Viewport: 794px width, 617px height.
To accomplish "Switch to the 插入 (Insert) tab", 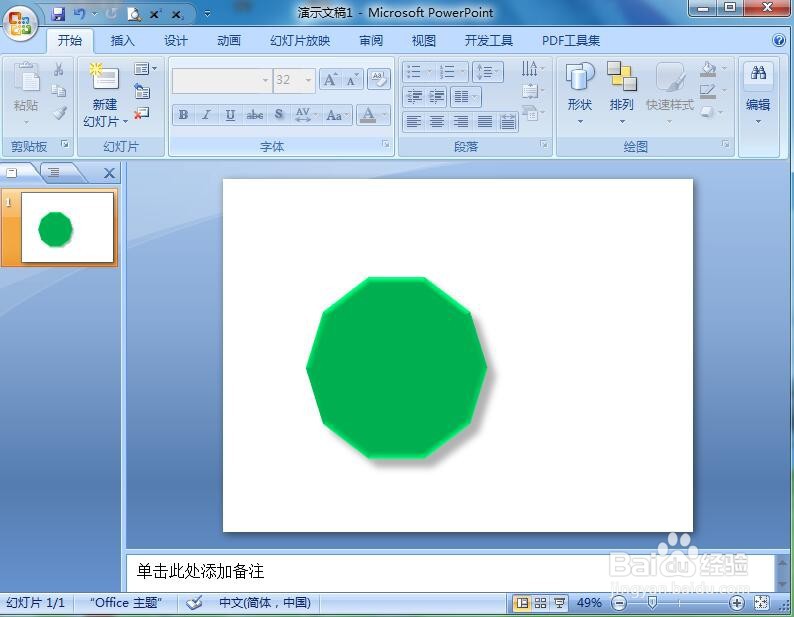I will [123, 41].
